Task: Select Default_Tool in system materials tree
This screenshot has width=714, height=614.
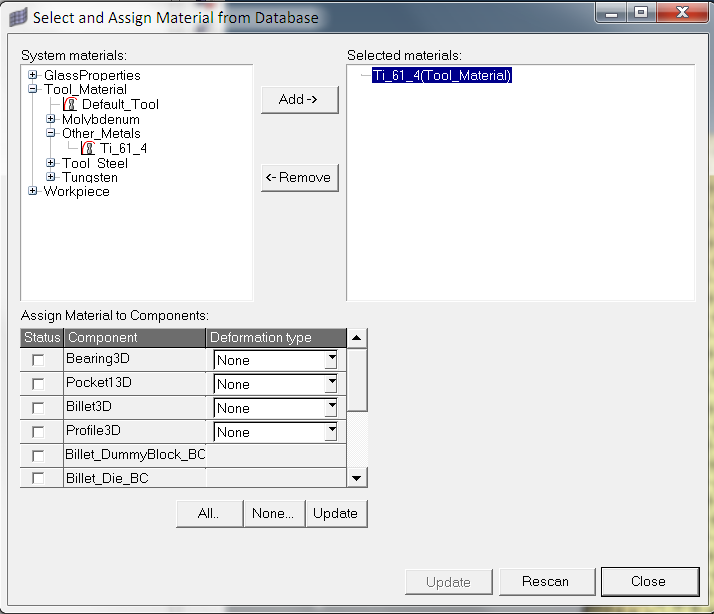Action: coord(120,104)
